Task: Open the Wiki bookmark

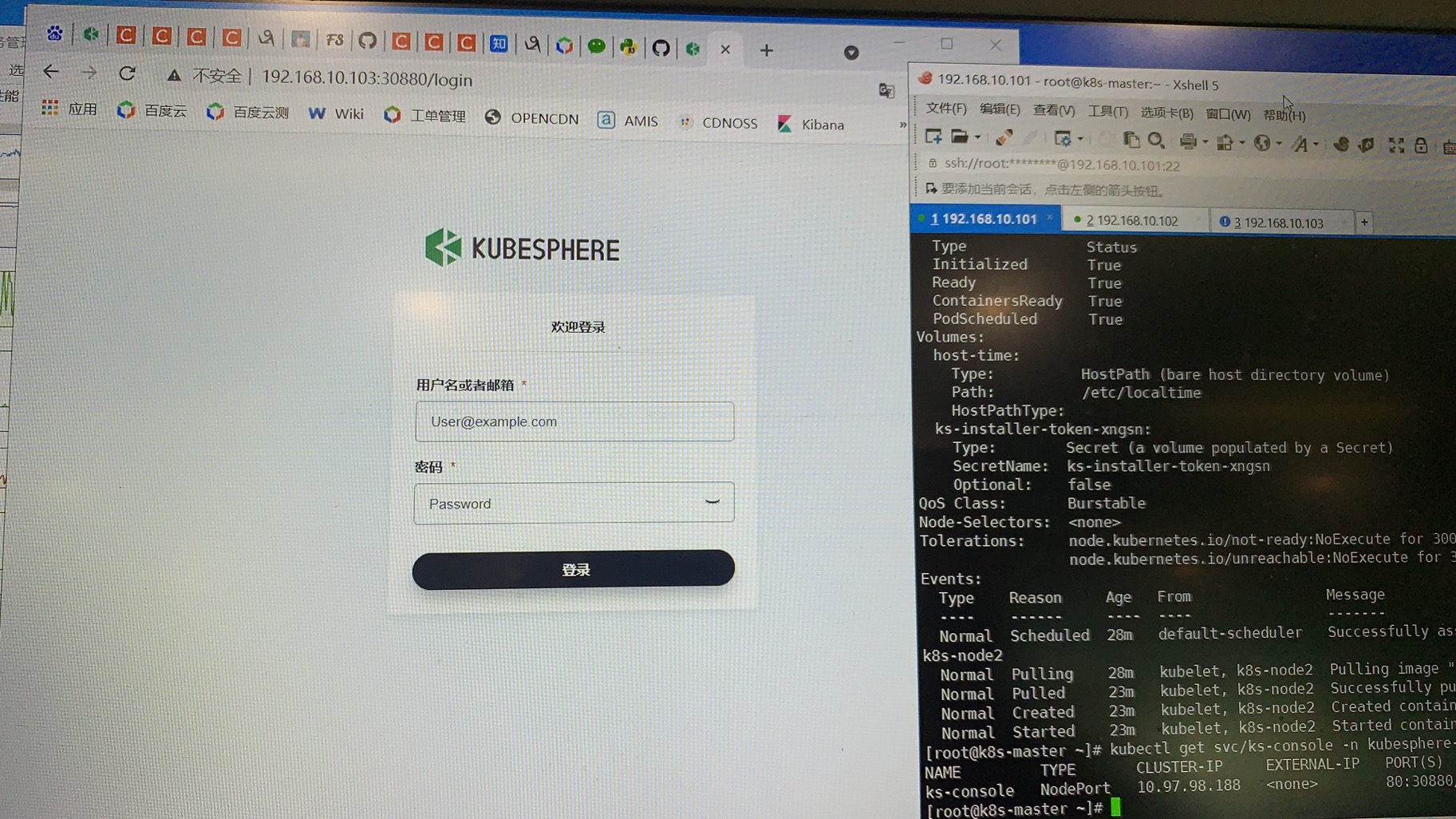Action: click(336, 114)
